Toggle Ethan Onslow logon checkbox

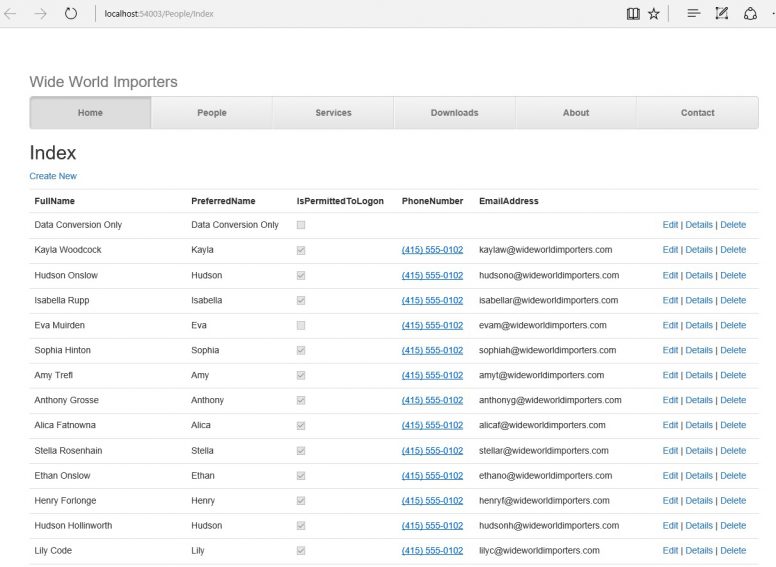301,476
